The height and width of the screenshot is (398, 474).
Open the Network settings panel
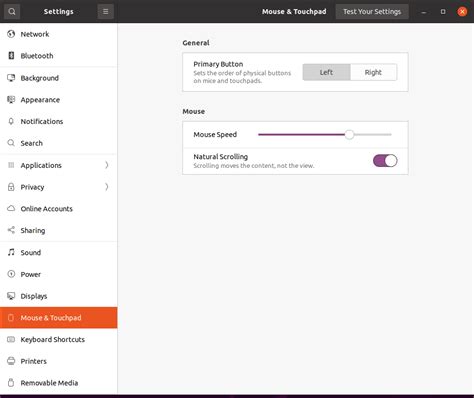(x=59, y=34)
